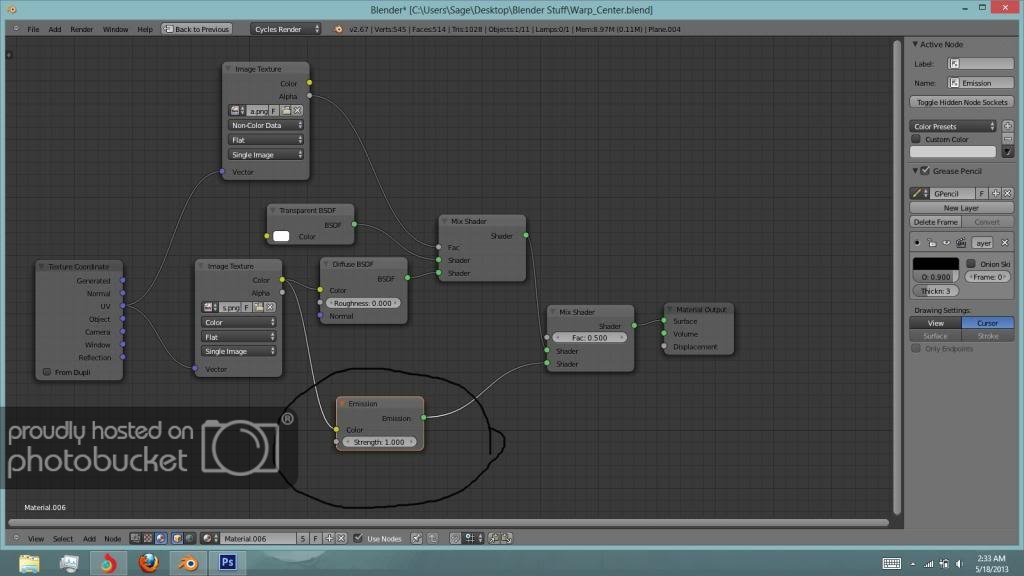Collapse Transparent BSDF node
The width and height of the screenshot is (1024, 576).
pyautogui.click(x=272, y=210)
